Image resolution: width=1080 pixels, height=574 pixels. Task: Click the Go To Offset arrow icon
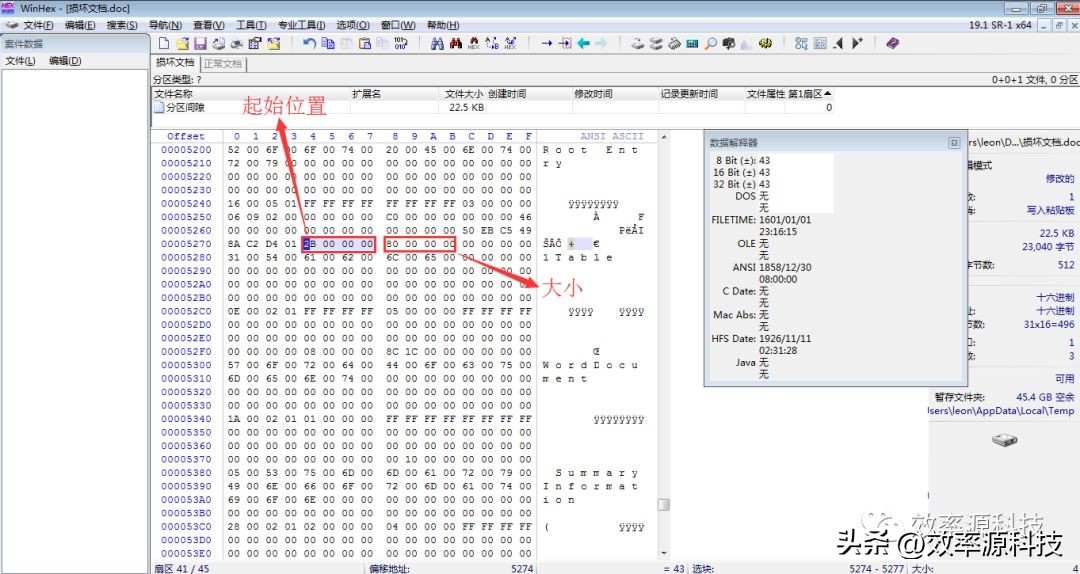[x=547, y=43]
